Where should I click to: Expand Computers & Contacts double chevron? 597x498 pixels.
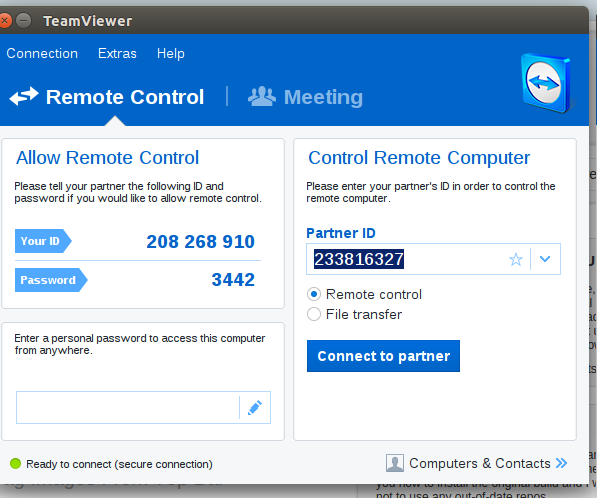[x=561, y=463]
